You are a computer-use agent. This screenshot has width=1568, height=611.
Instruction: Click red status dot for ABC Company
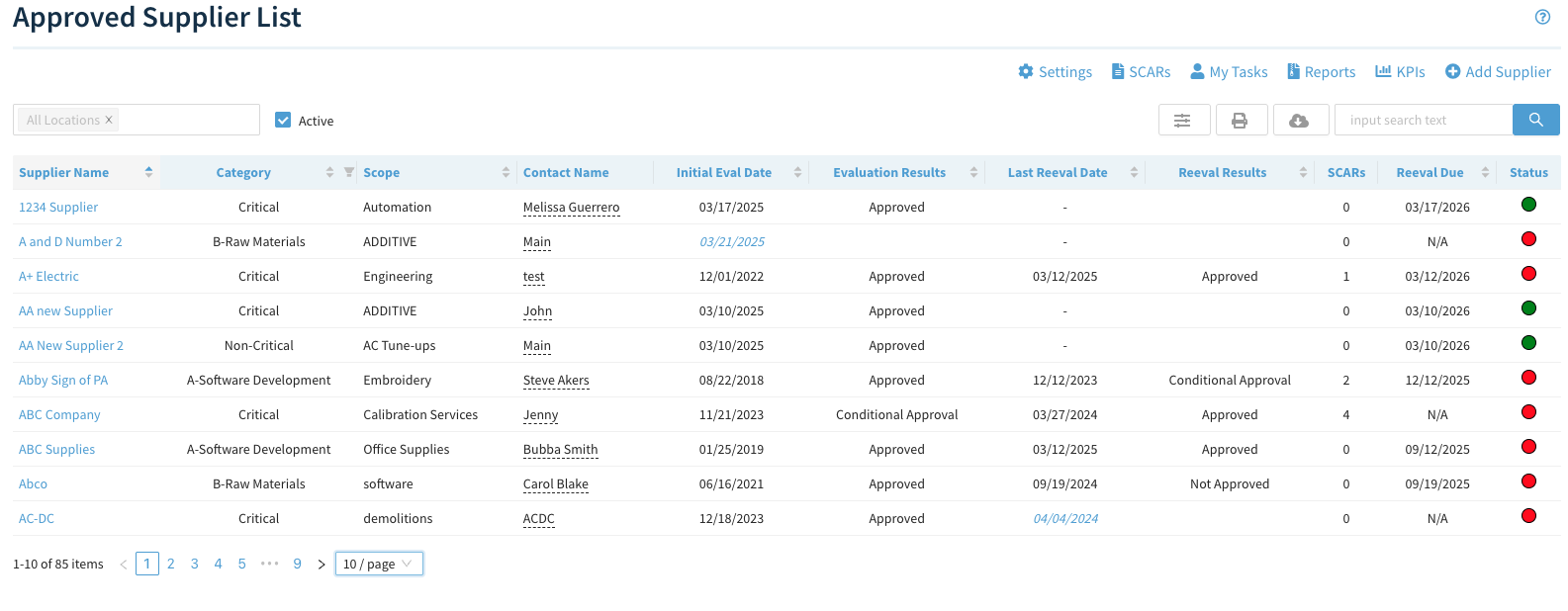click(x=1528, y=412)
